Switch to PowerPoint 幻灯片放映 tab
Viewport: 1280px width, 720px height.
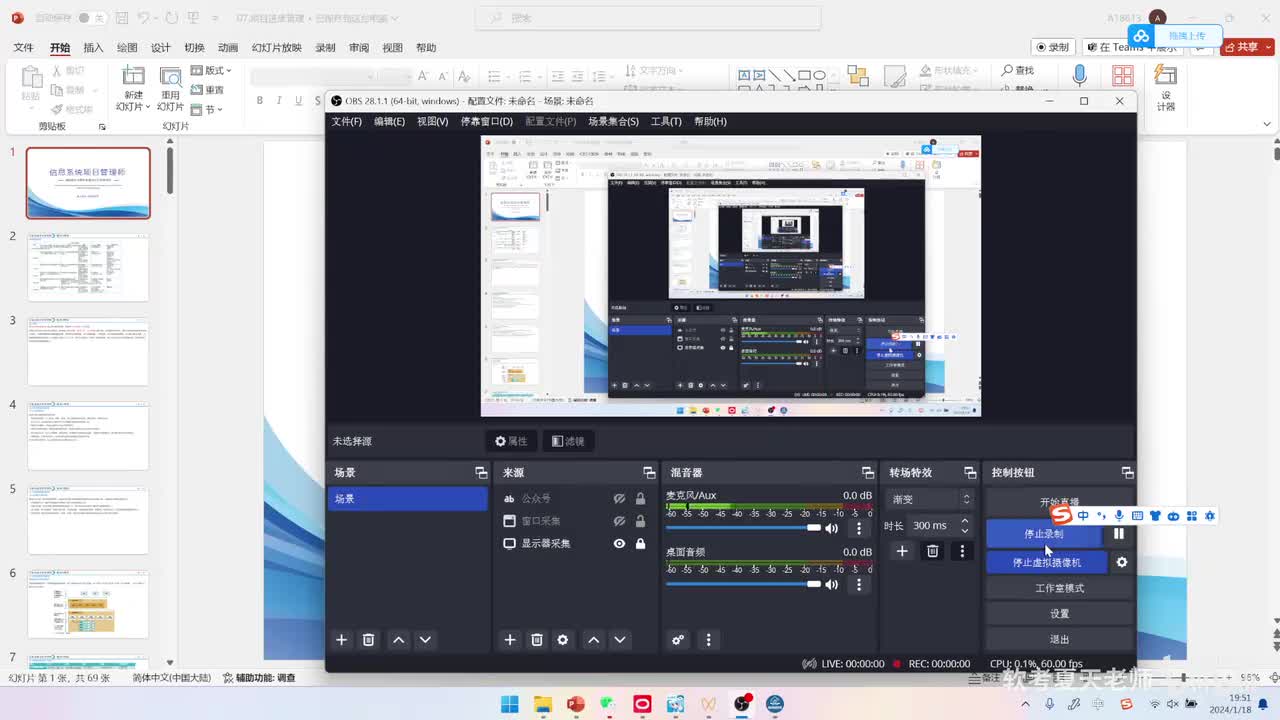(276, 48)
